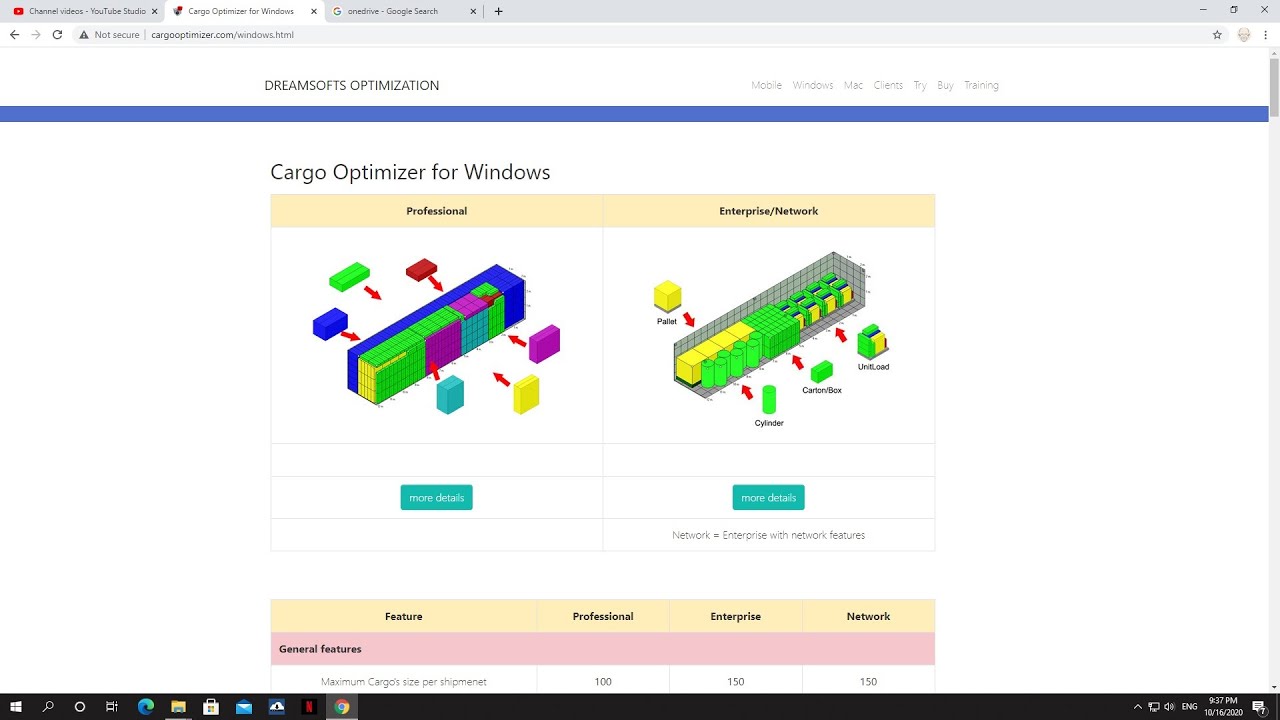Close the onedrive Google Search tab

click(x=474, y=11)
